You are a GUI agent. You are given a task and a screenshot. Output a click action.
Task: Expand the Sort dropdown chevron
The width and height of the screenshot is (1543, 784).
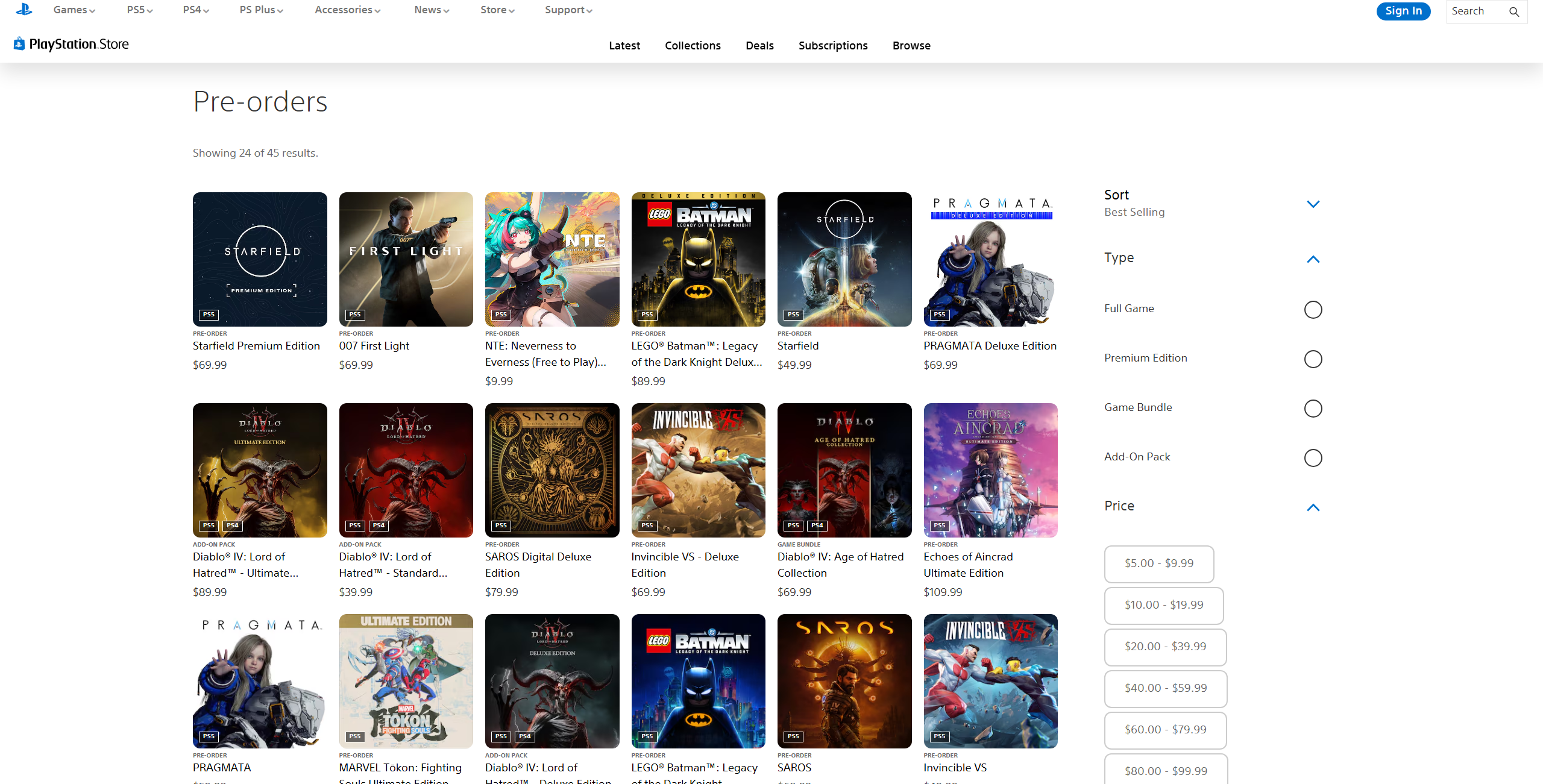click(x=1313, y=204)
